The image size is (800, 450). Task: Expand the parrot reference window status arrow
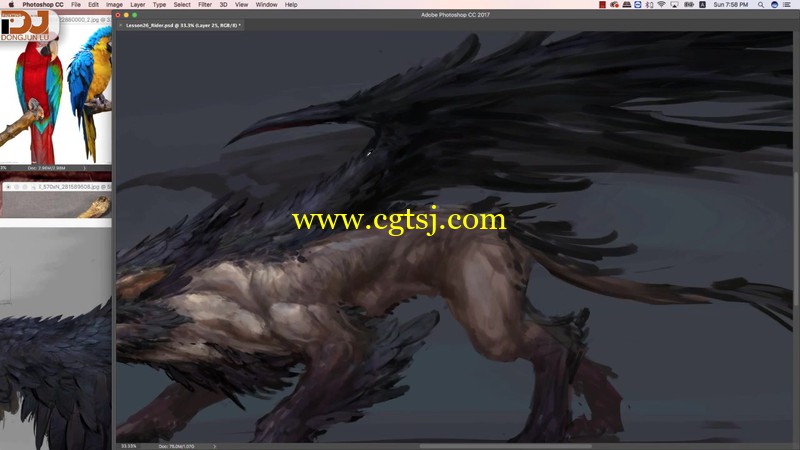(x=85, y=168)
